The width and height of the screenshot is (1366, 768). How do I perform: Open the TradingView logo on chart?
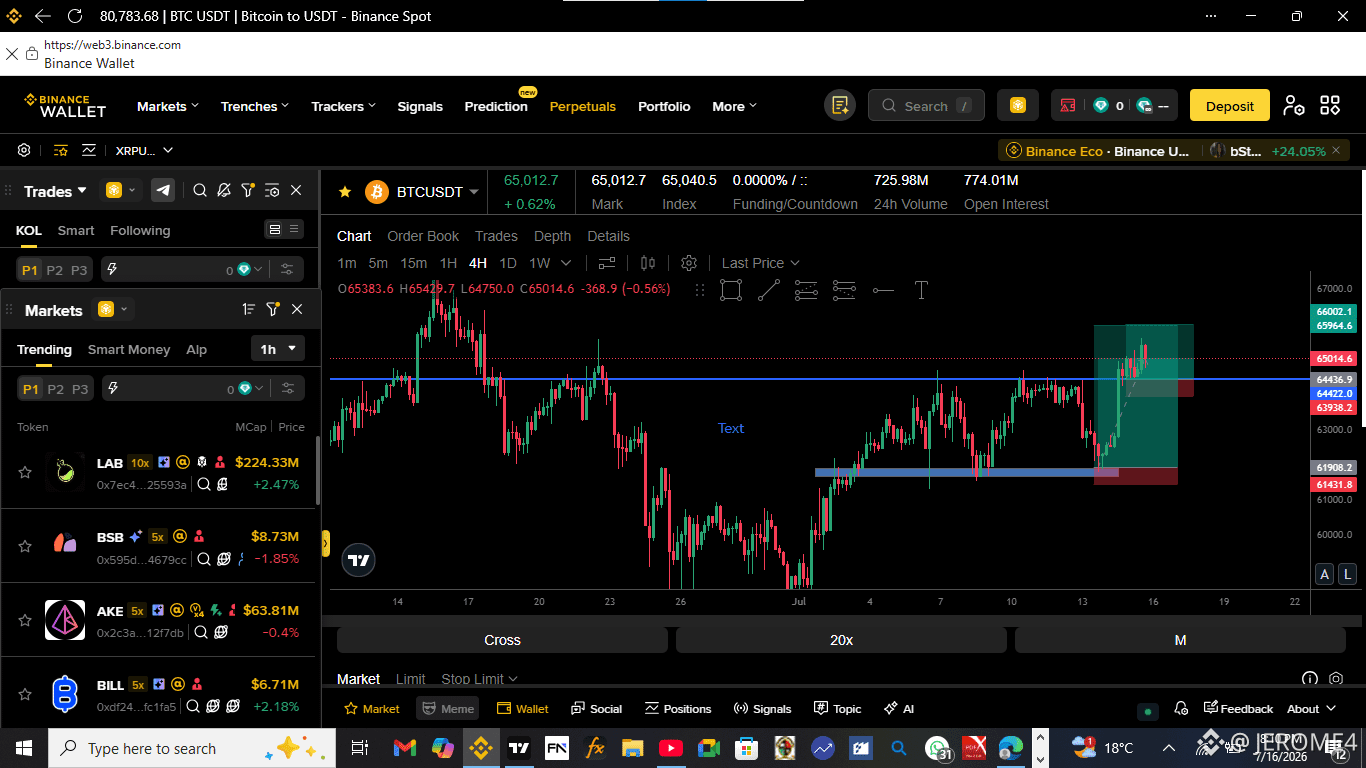(359, 561)
